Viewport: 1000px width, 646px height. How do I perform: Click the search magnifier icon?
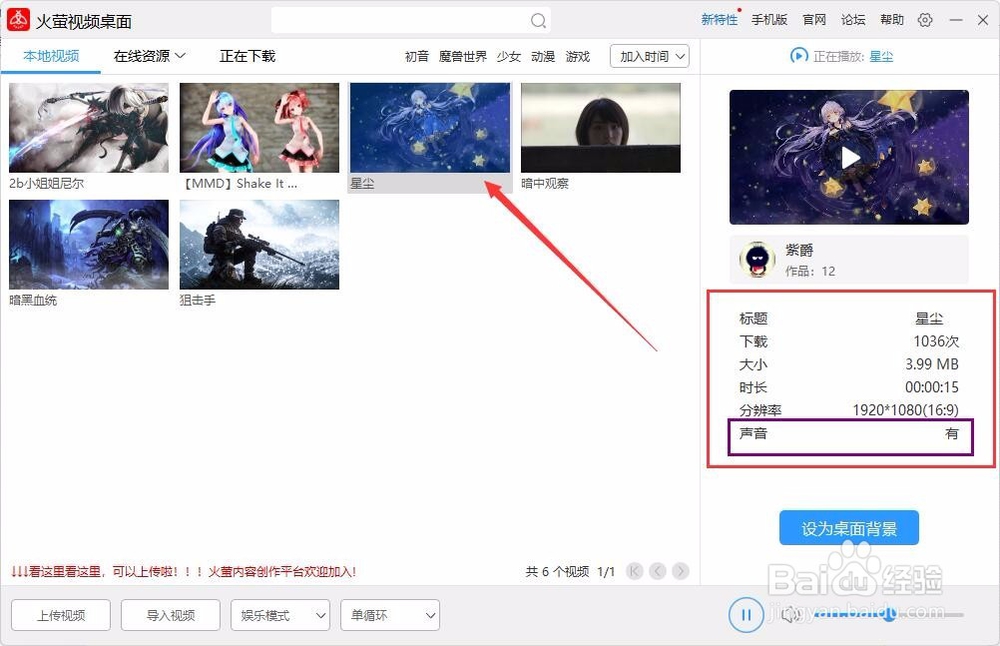tap(538, 21)
